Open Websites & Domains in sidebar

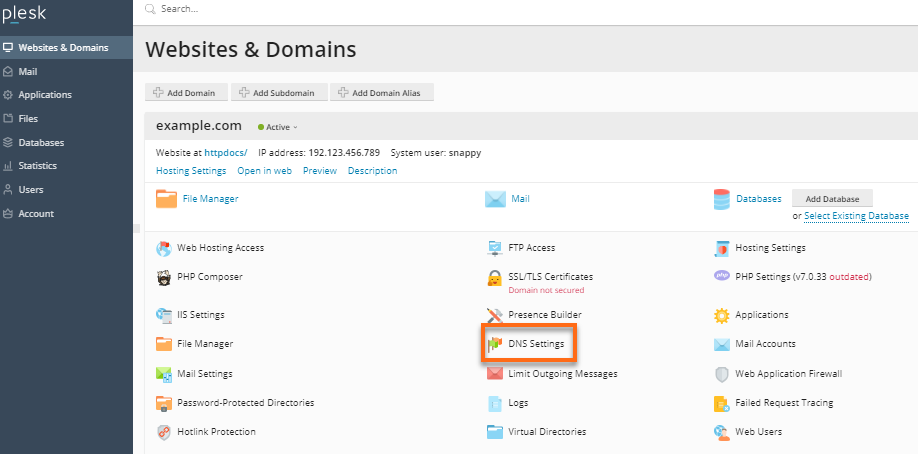[x=66, y=47]
